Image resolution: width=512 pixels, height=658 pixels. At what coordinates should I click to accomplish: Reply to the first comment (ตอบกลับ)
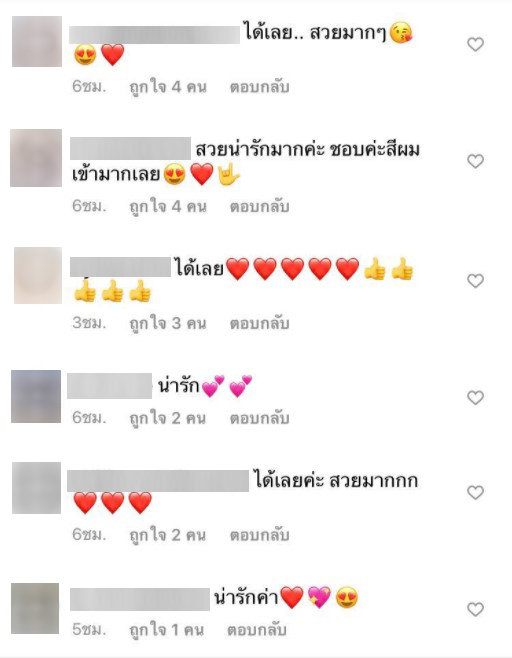click(259, 87)
